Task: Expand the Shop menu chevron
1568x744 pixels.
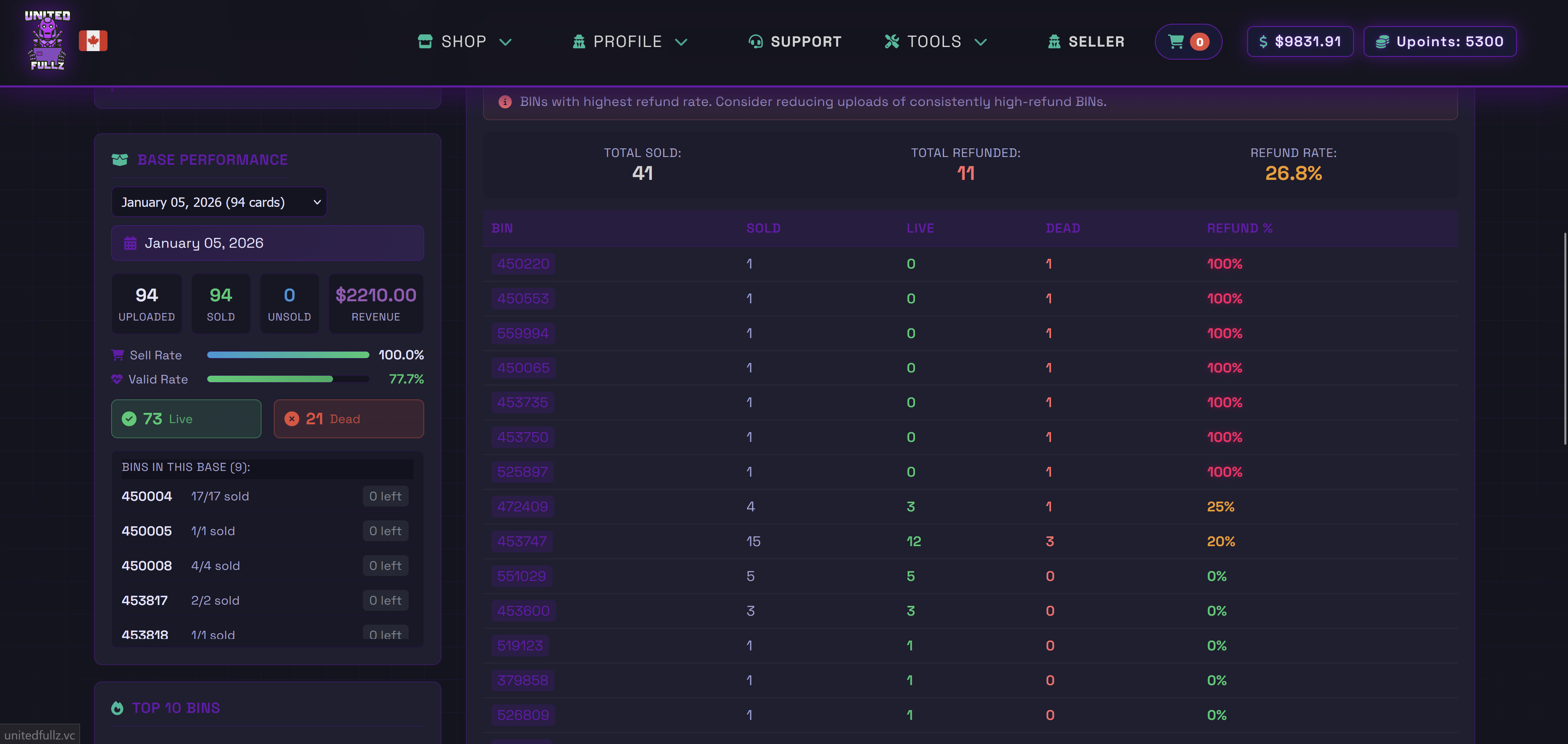Action: [x=505, y=42]
